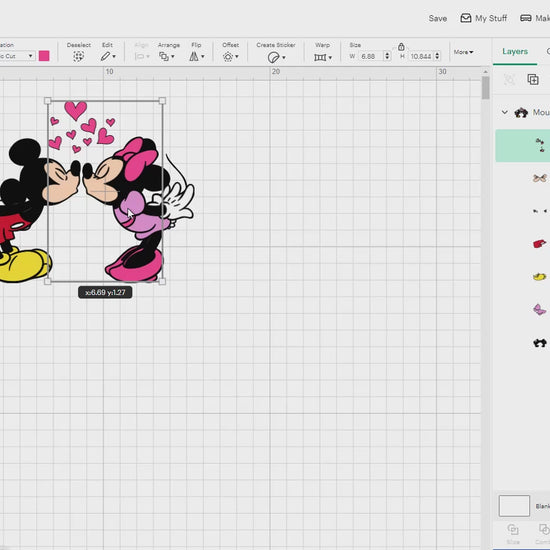550x550 pixels.
Task: Click the Warp tool icon
Action: [x=320, y=57]
